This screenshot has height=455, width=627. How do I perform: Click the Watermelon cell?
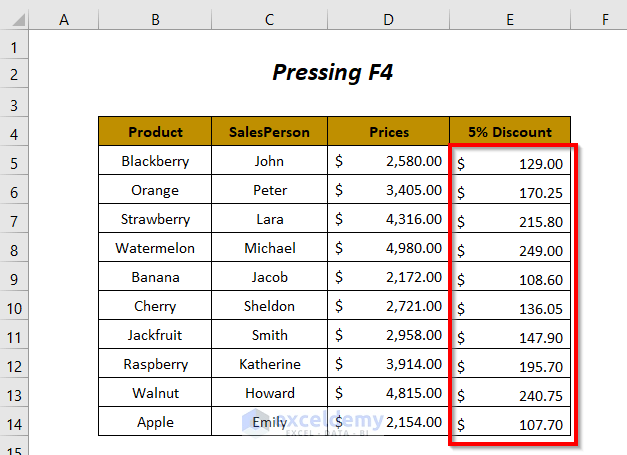click(155, 248)
